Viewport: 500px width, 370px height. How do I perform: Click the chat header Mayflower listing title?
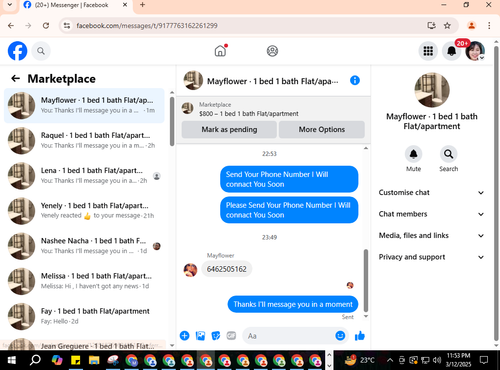click(x=272, y=81)
